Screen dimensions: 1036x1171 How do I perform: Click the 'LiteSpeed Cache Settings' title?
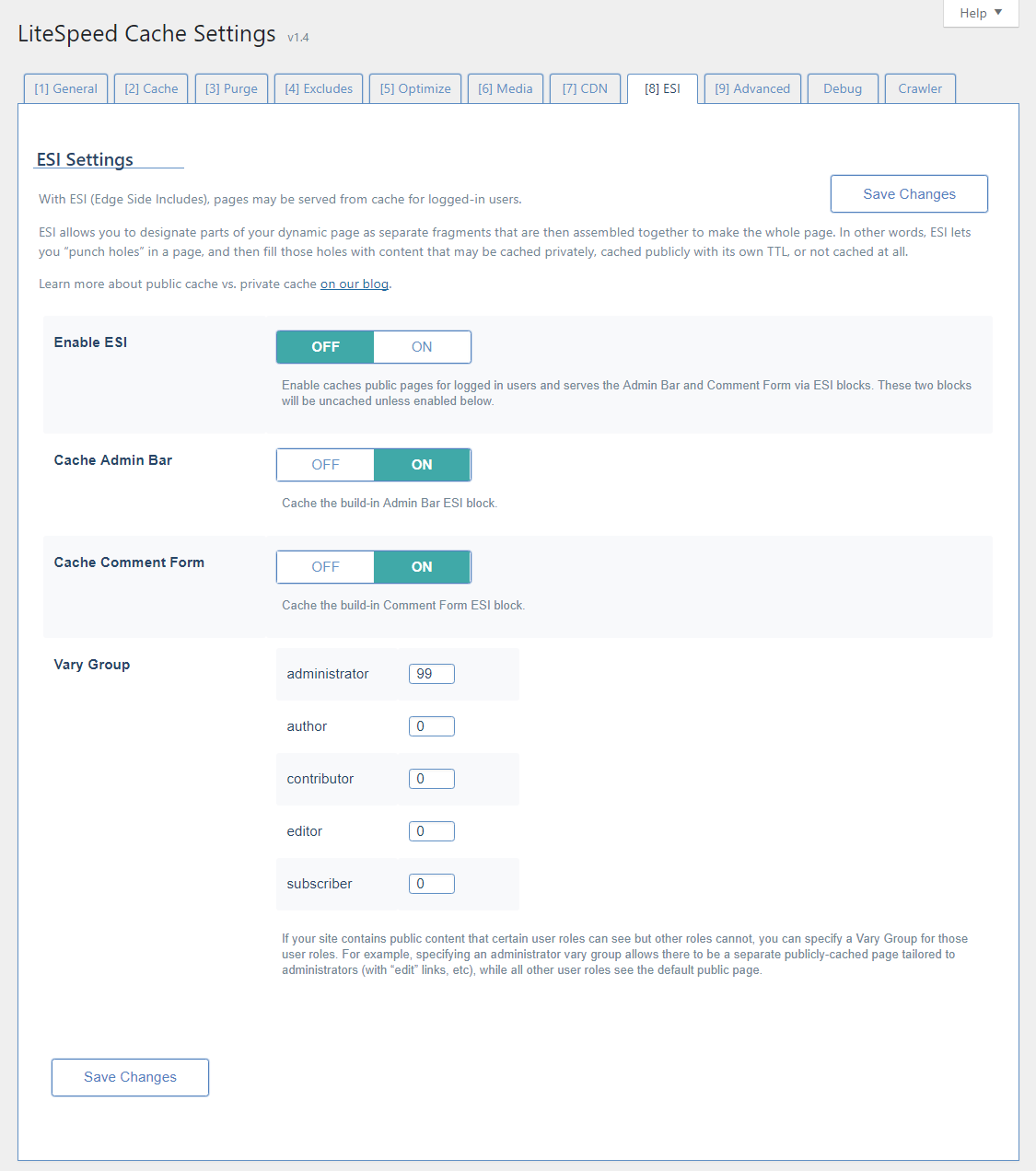click(x=146, y=34)
